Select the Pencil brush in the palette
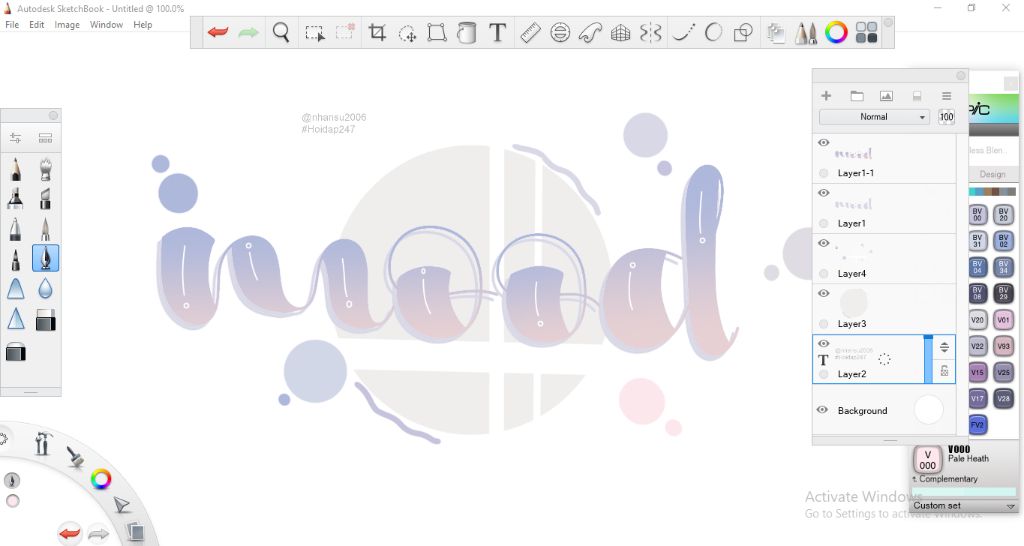The height and width of the screenshot is (546, 1024). coord(16,169)
